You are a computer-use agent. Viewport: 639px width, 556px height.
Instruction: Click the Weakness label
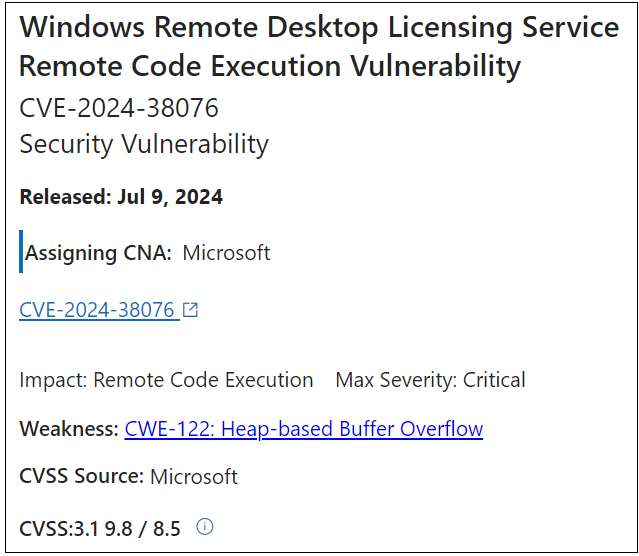(x=69, y=429)
